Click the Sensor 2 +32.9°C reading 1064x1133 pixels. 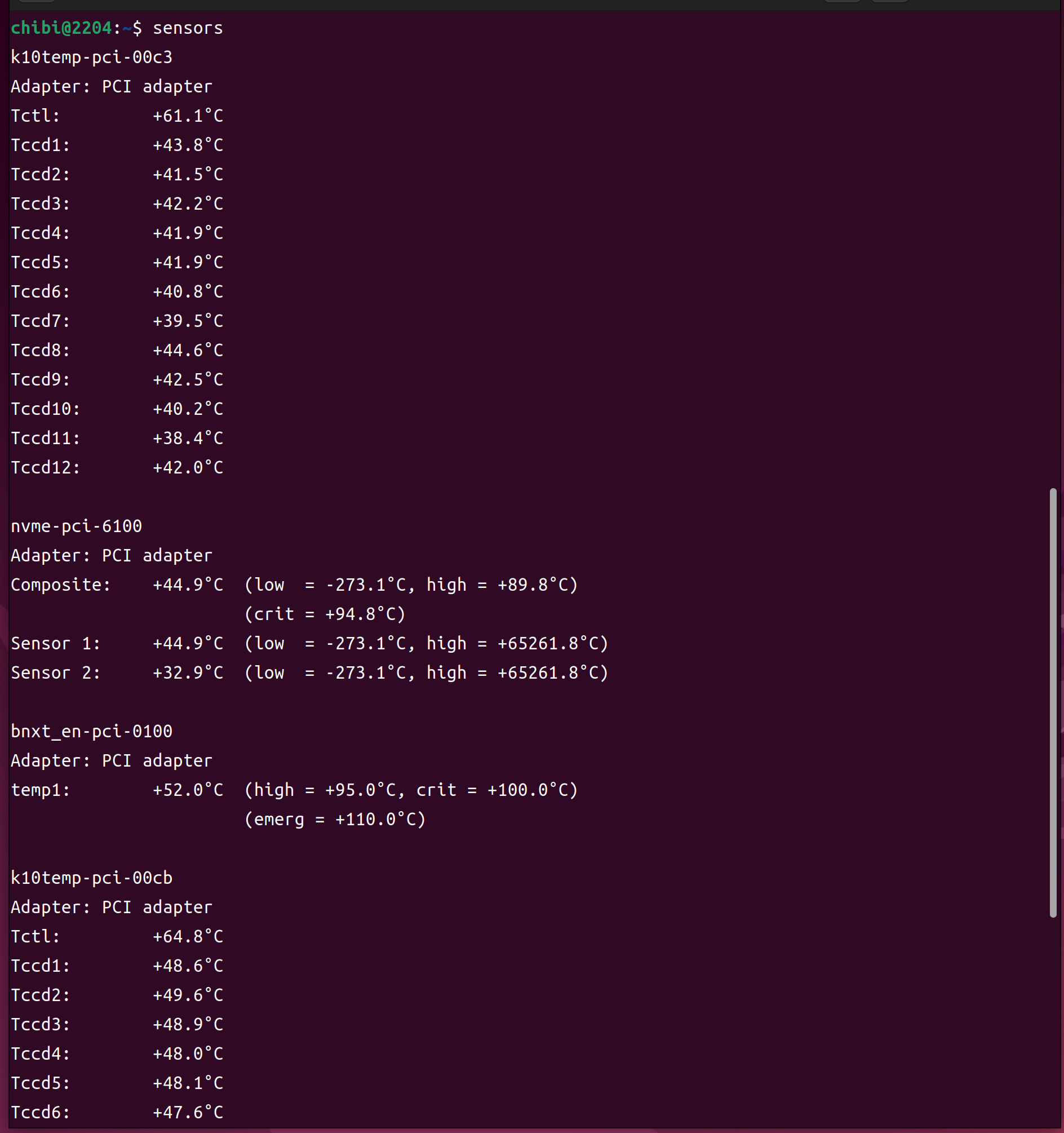coord(188,672)
